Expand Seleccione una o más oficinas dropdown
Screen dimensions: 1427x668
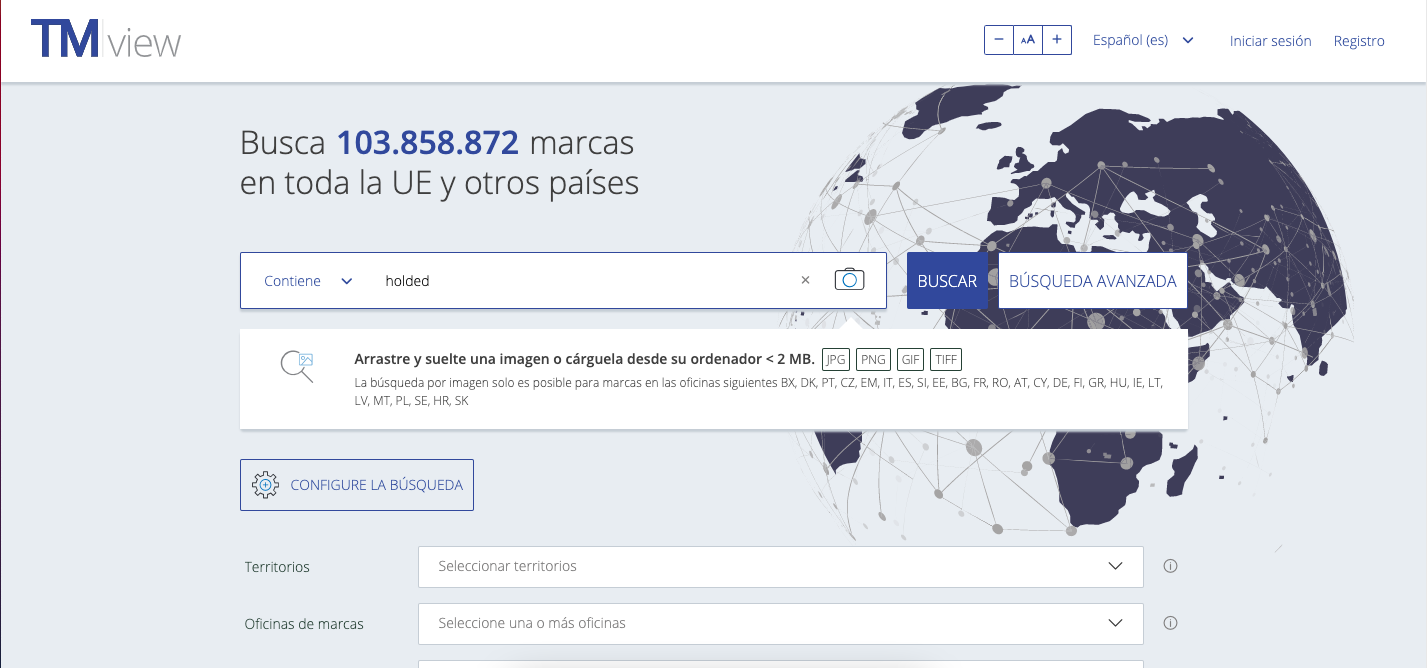780,623
